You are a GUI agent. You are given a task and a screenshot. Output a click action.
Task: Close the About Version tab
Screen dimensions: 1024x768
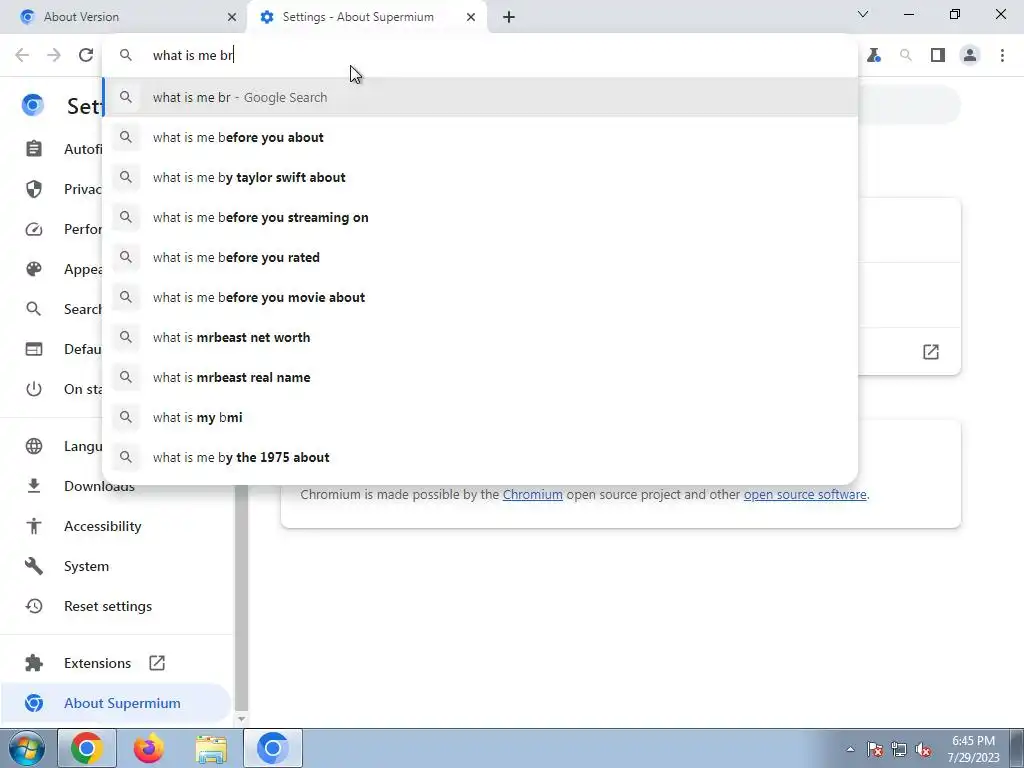(x=231, y=17)
